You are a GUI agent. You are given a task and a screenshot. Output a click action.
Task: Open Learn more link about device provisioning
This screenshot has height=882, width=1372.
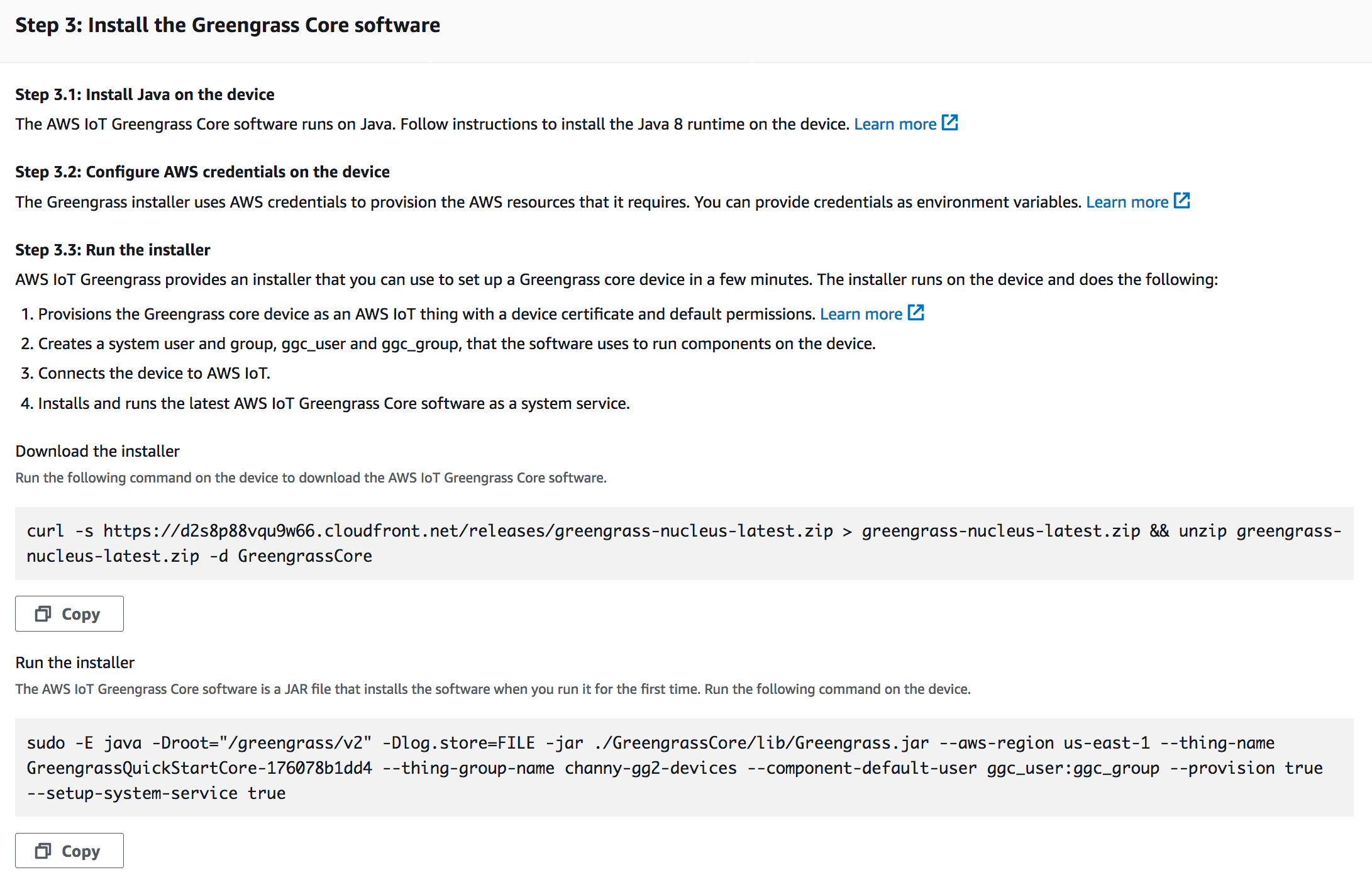coord(861,315)
